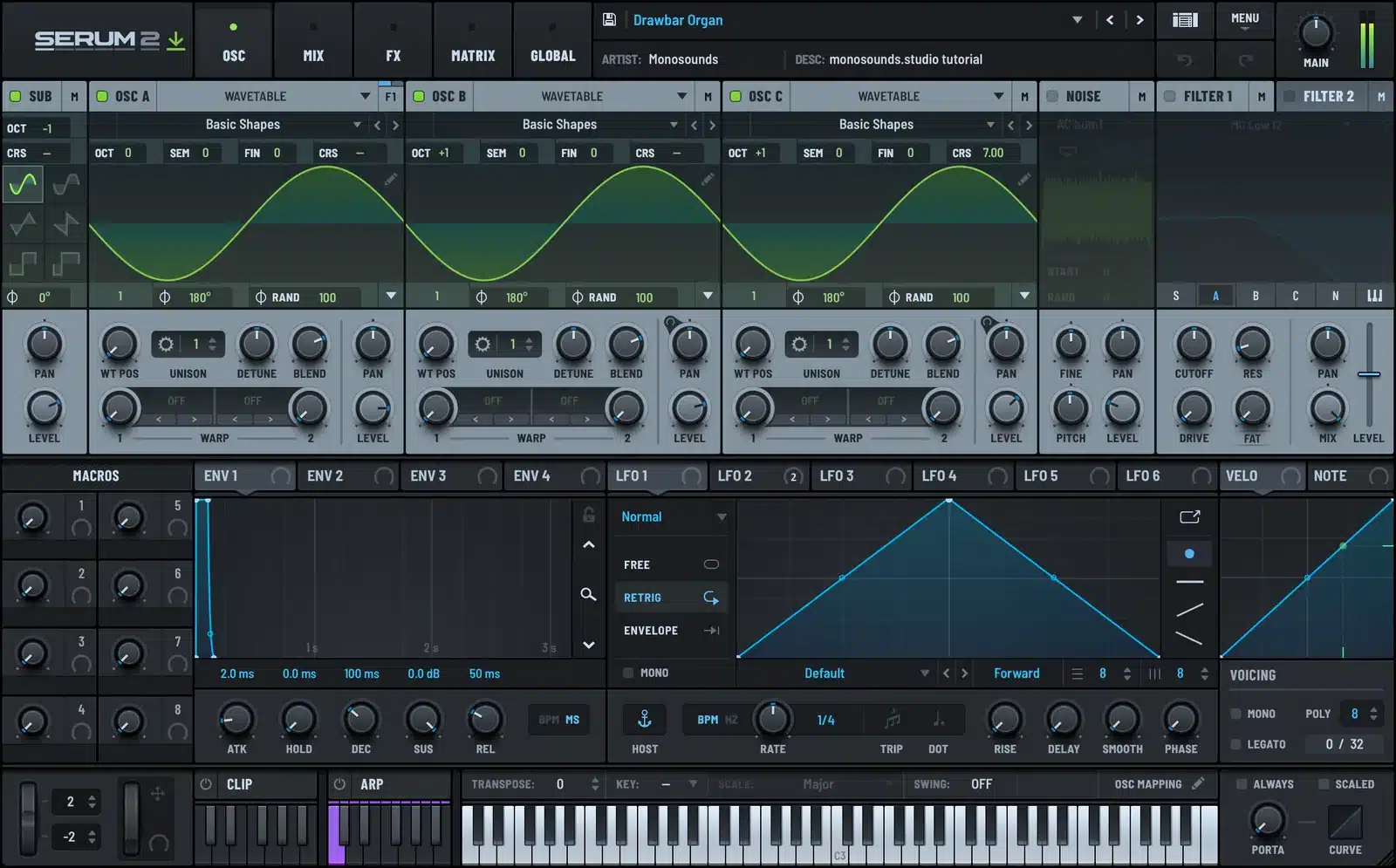This screenshot has height=868, width=1396.
Task: Open the MENU dropdown
Action: pyautogui.click(x=1244, y=20)
